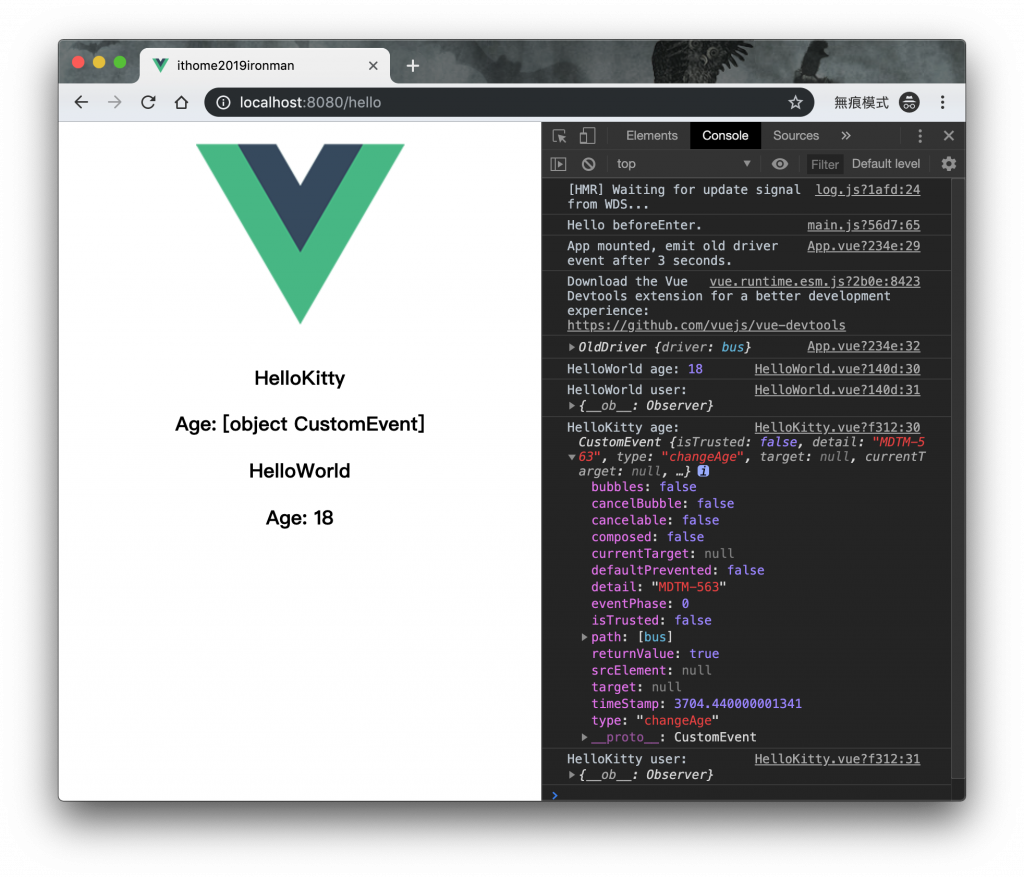Clear the console output
The width and height of the screenshot is (1024, 878).
[x=588, y=164]
